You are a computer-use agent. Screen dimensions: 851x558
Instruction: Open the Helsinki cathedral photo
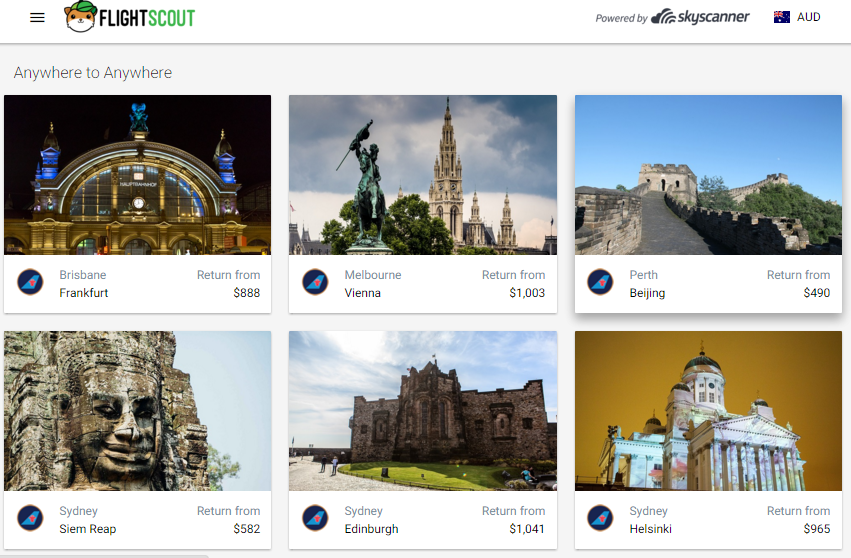click(708, 411)
